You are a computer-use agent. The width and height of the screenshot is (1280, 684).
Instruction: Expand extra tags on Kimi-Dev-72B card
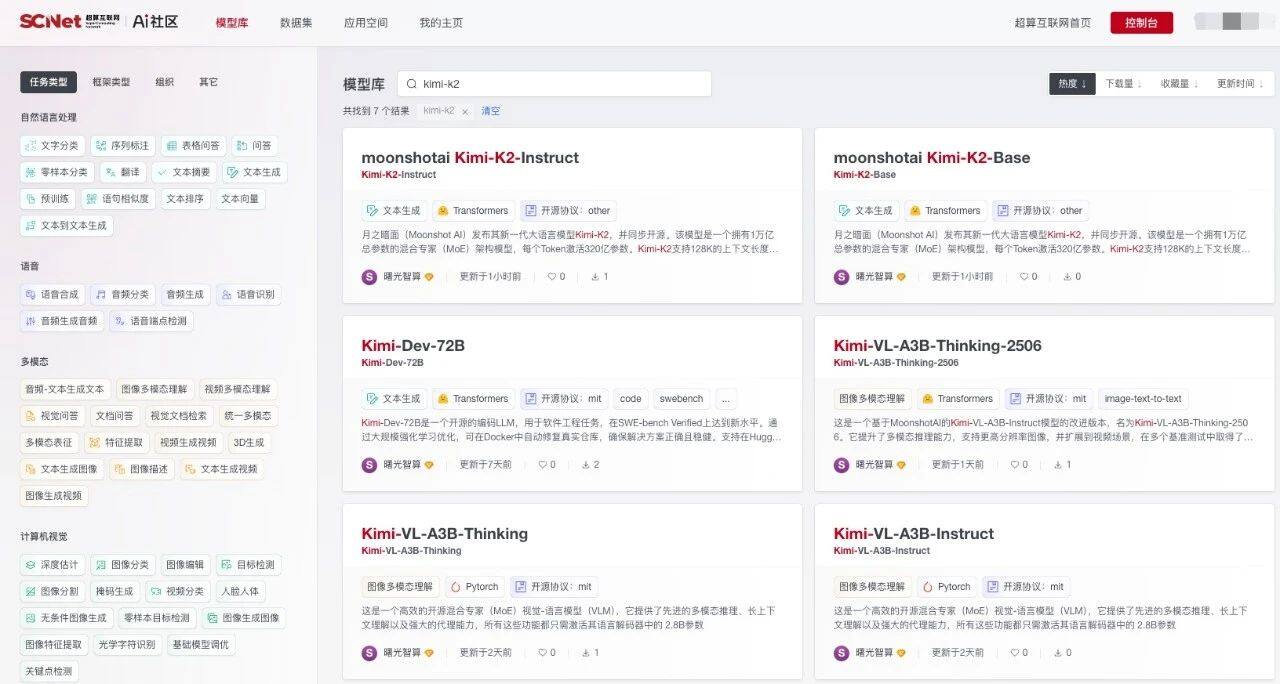point(725,398)
